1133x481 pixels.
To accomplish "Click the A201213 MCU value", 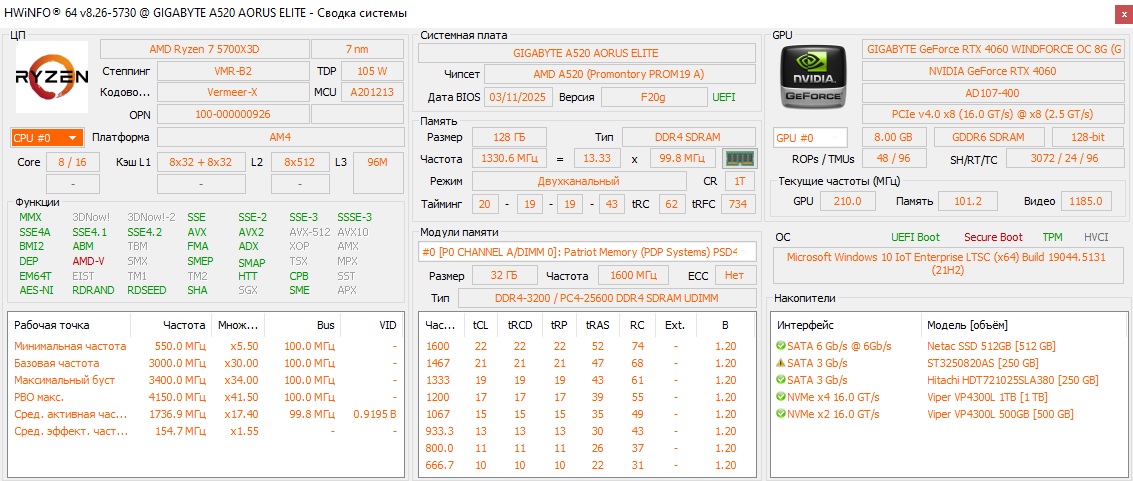I will tap(372, 92).
